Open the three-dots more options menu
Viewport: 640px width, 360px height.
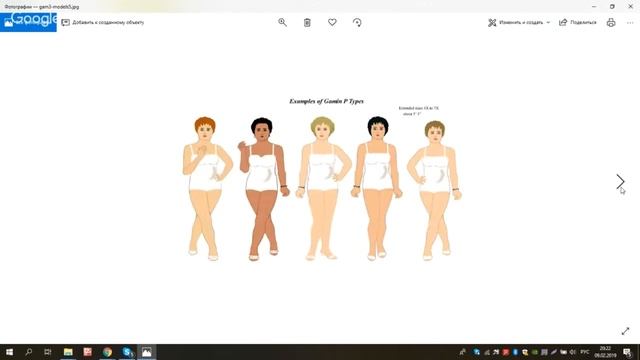tap(630, 22)
